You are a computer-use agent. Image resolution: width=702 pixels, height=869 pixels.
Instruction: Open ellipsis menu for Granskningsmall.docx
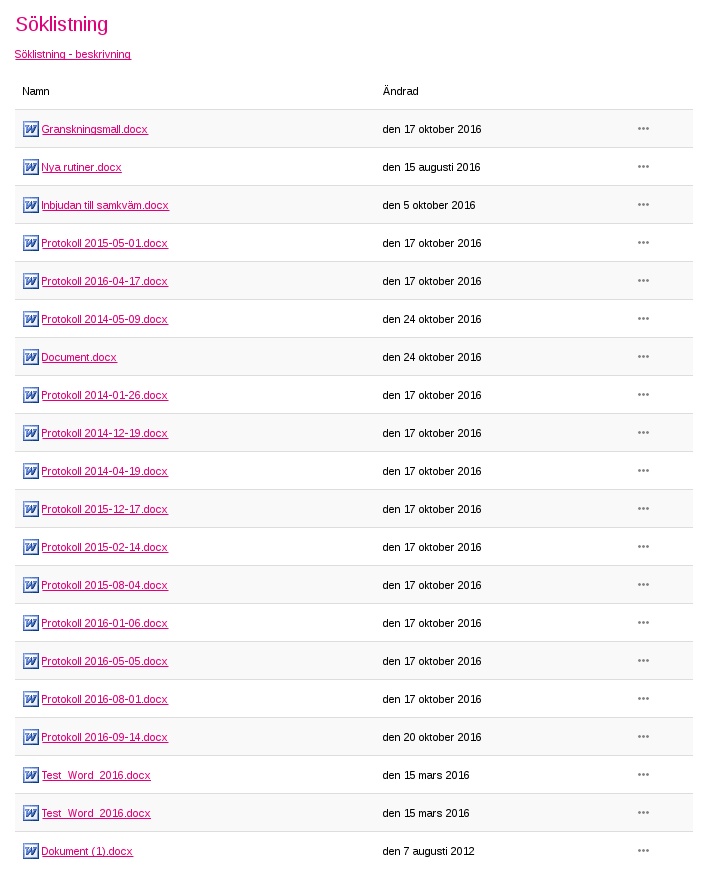pyautogui.click(x=643, y=129)
